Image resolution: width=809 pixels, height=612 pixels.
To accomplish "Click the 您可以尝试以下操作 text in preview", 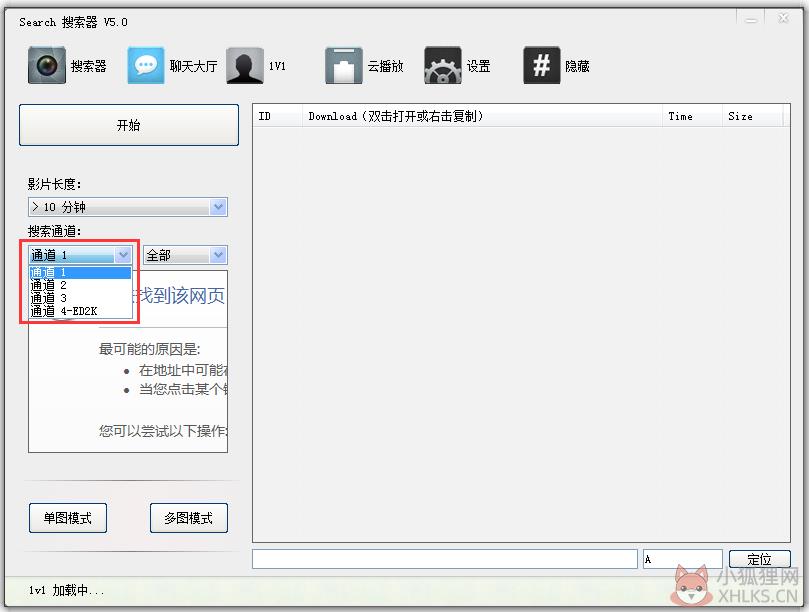I will (164, 431).
